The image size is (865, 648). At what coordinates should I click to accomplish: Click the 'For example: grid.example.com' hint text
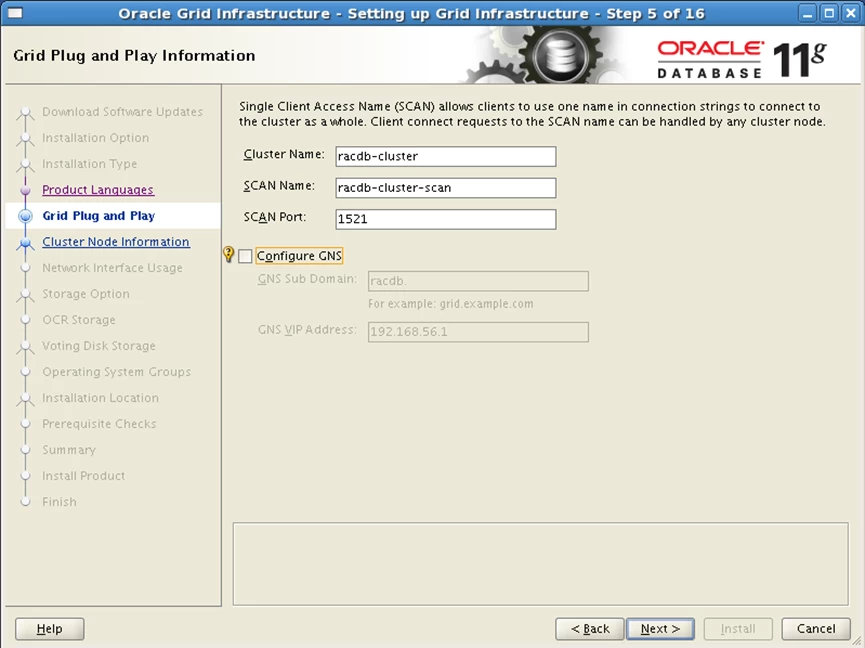coord(451,304)
